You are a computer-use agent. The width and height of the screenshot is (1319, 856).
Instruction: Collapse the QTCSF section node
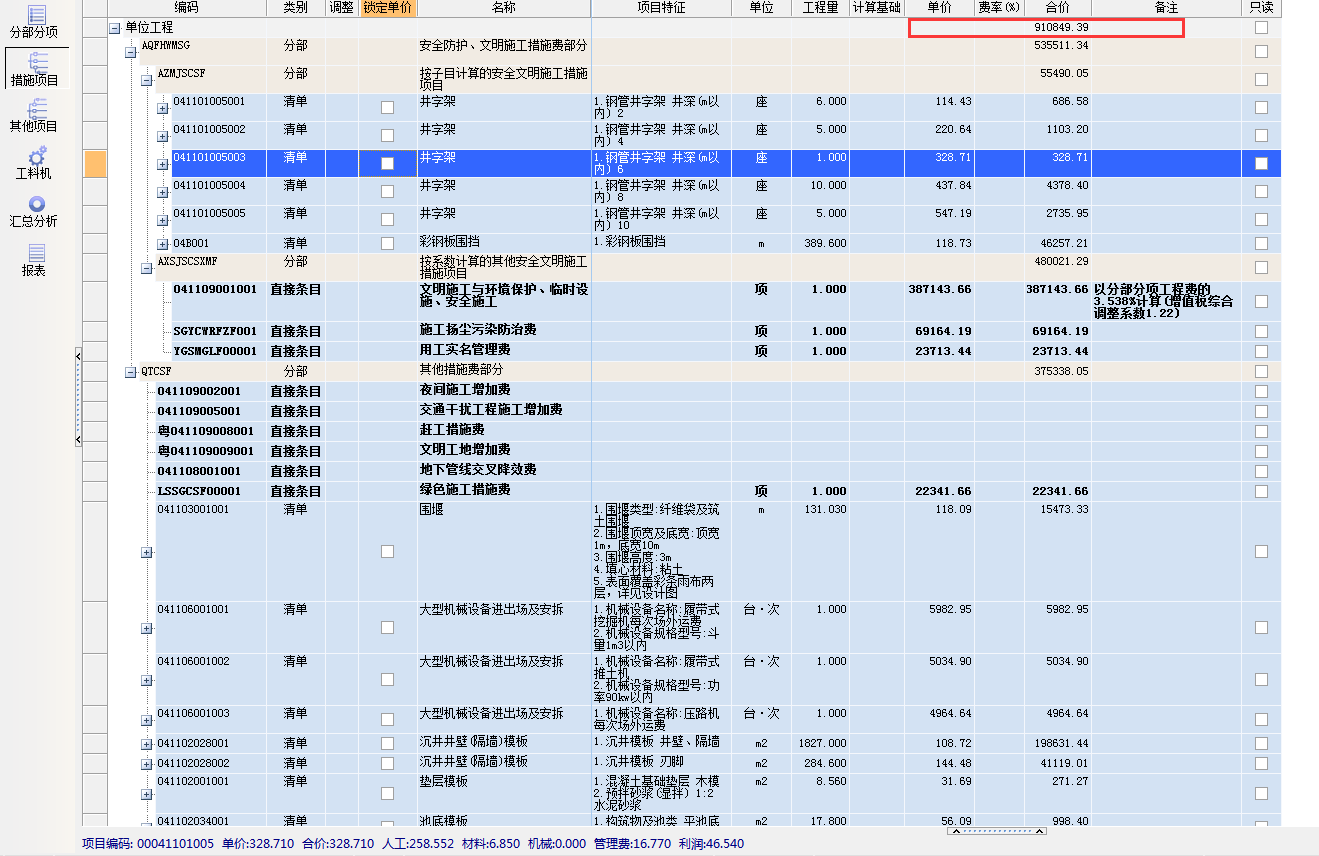pos(131,372)
